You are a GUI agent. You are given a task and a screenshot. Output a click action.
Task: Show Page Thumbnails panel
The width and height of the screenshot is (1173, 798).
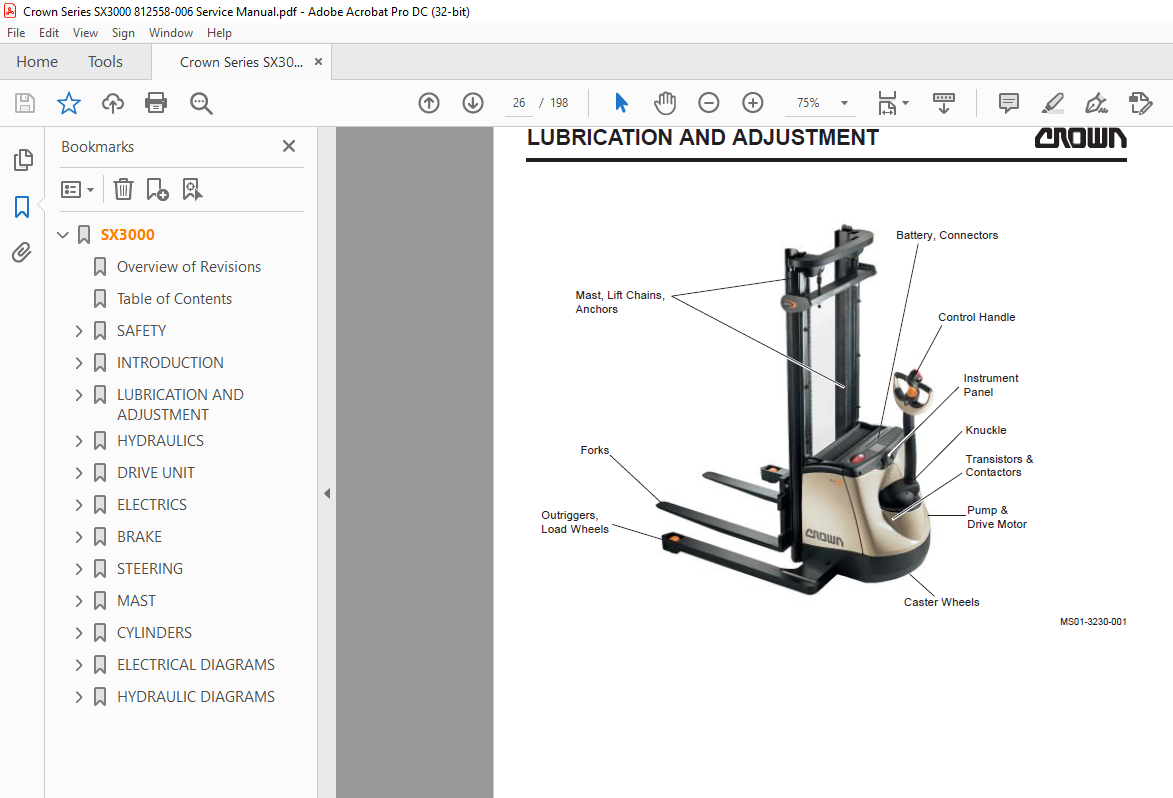point(22,159)
